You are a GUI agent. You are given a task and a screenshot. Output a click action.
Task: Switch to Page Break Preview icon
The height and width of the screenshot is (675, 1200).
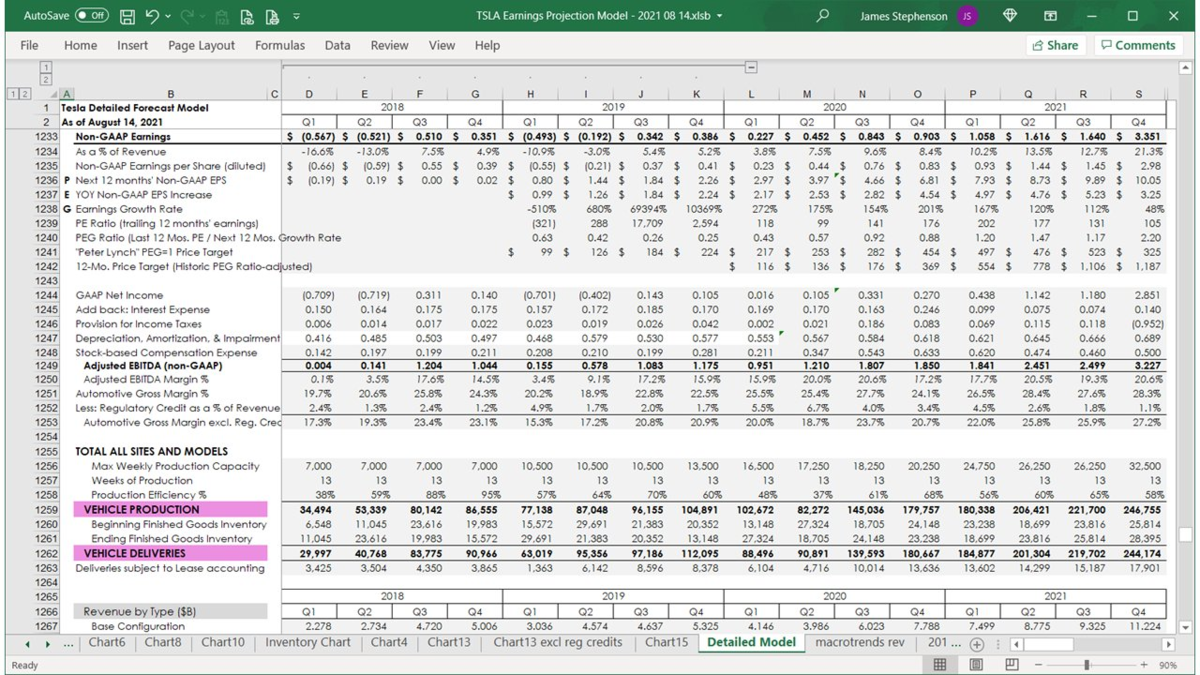point(1012,665)
